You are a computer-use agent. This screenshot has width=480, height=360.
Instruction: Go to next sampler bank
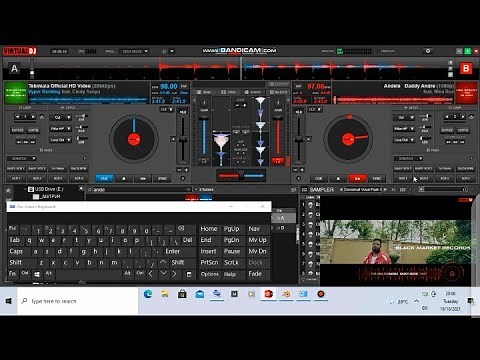tap(386, 189)
